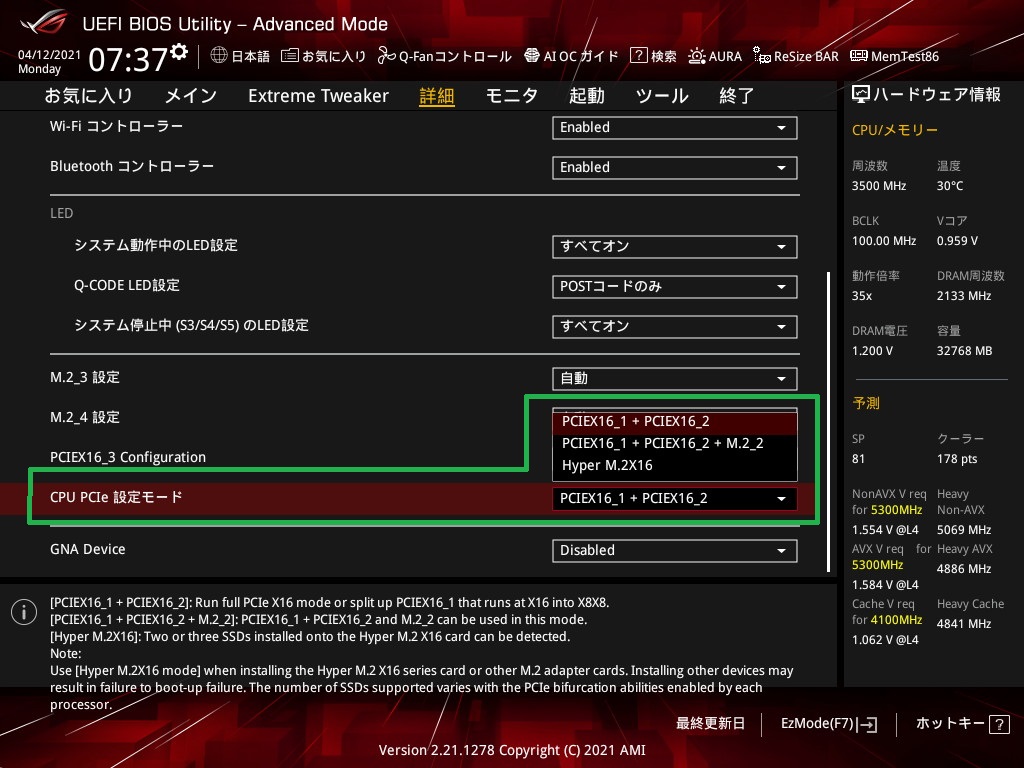Switch to メイン tab

click(x=191, y=96)
